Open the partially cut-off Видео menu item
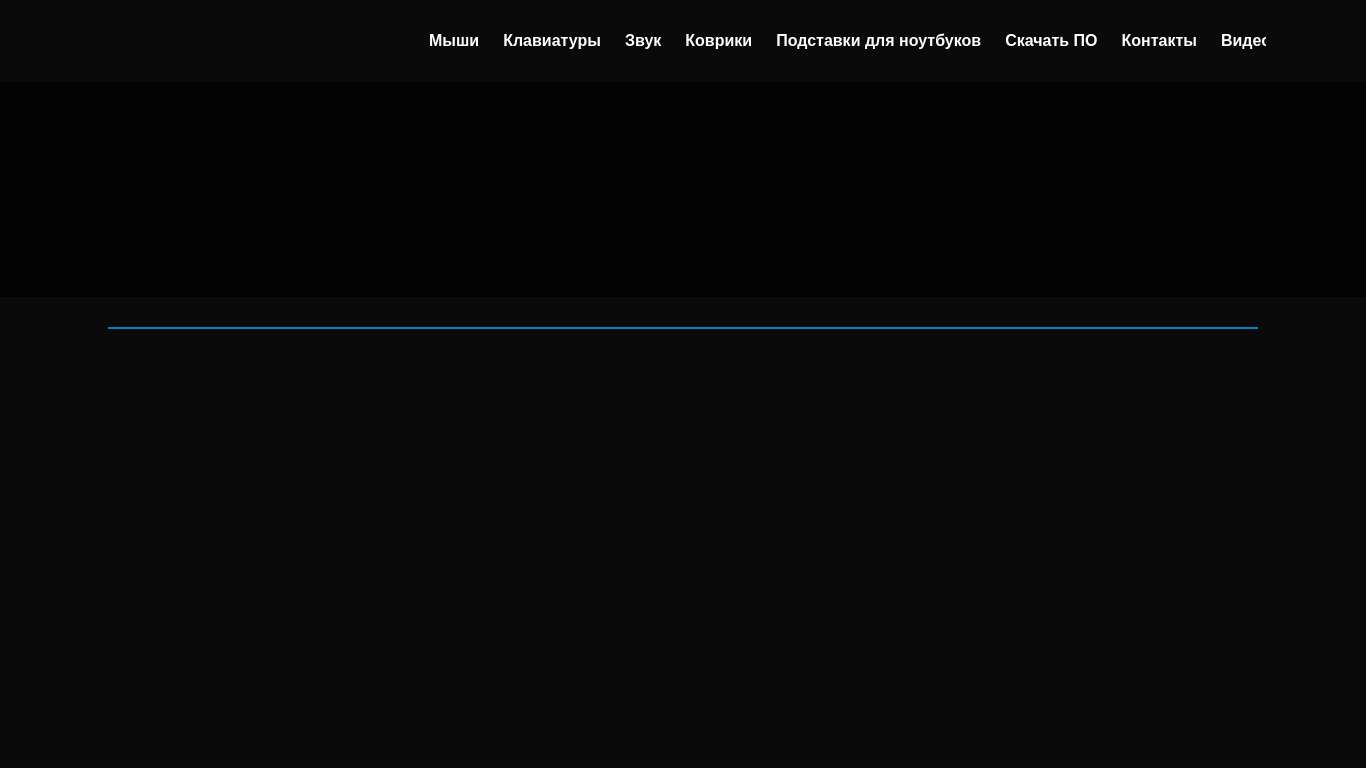This screenshot has width=1366, height=768. (1243, 41)
